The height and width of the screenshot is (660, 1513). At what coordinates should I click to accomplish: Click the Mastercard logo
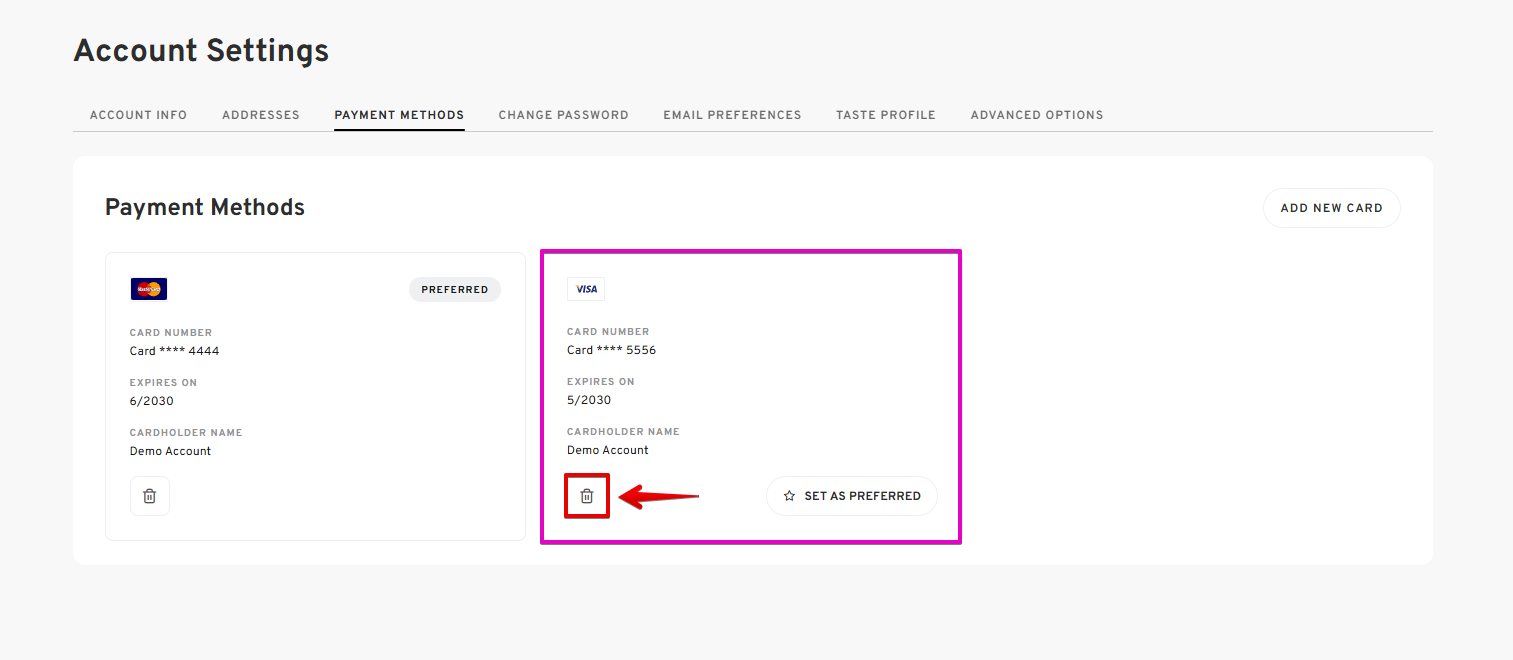click(x=149, y=289)
